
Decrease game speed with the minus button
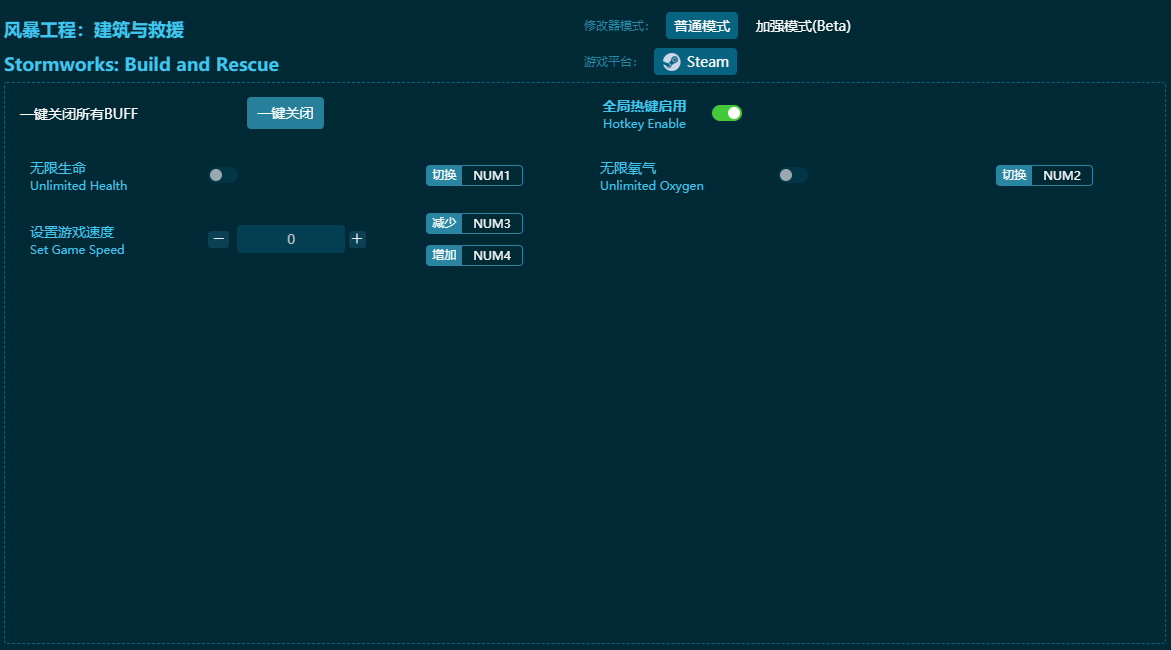coord(219,239)
